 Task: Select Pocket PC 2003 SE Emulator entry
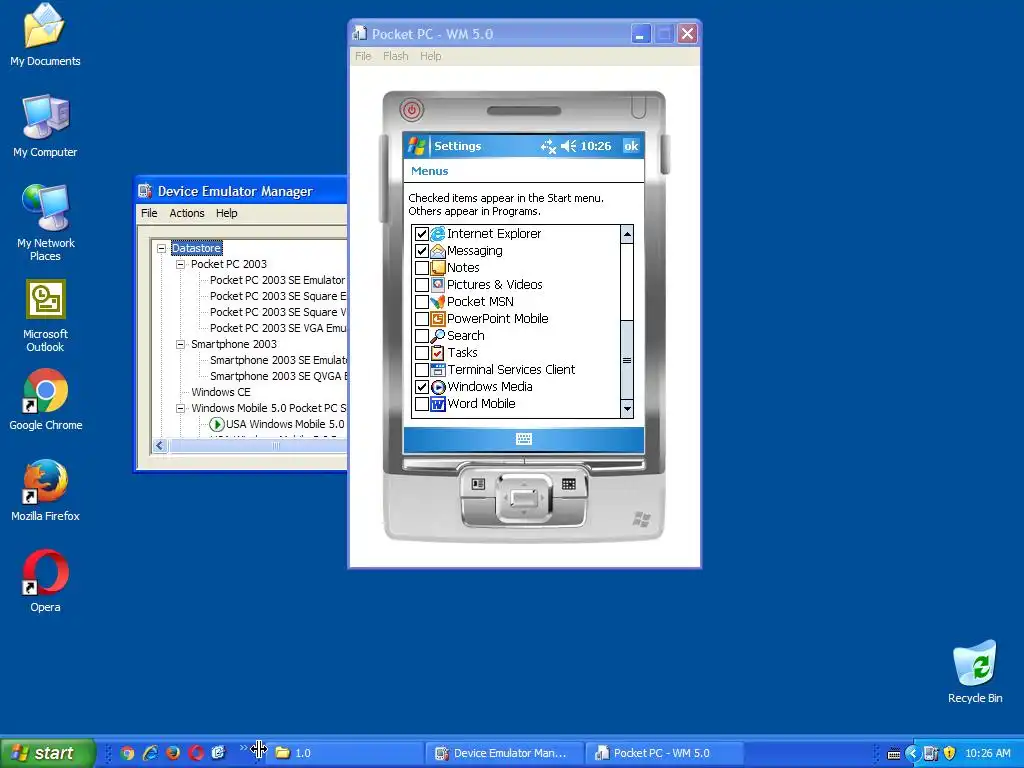click(277, 280)
